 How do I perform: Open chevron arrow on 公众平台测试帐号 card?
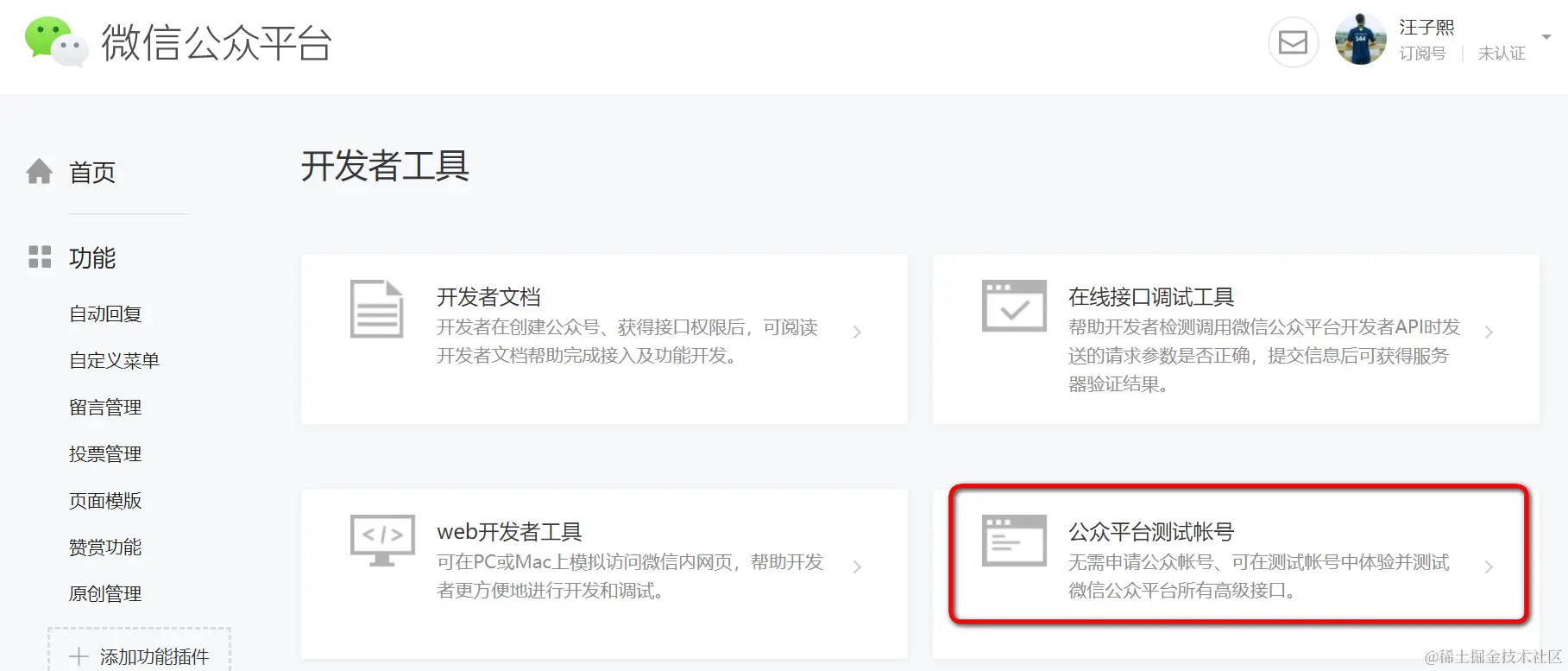click(x=1489, y=567)
